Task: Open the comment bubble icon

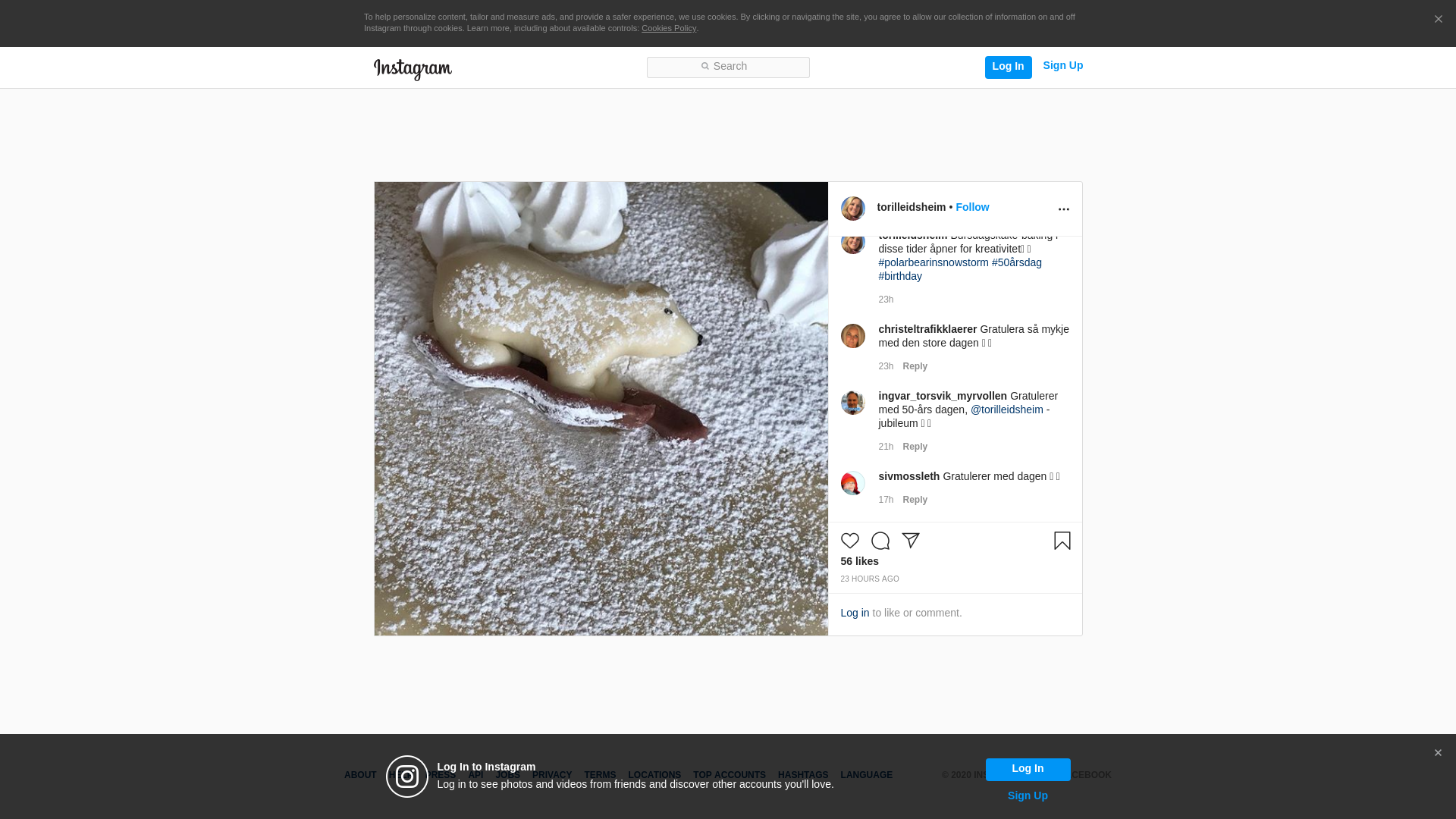Action: tap(880, 541)
